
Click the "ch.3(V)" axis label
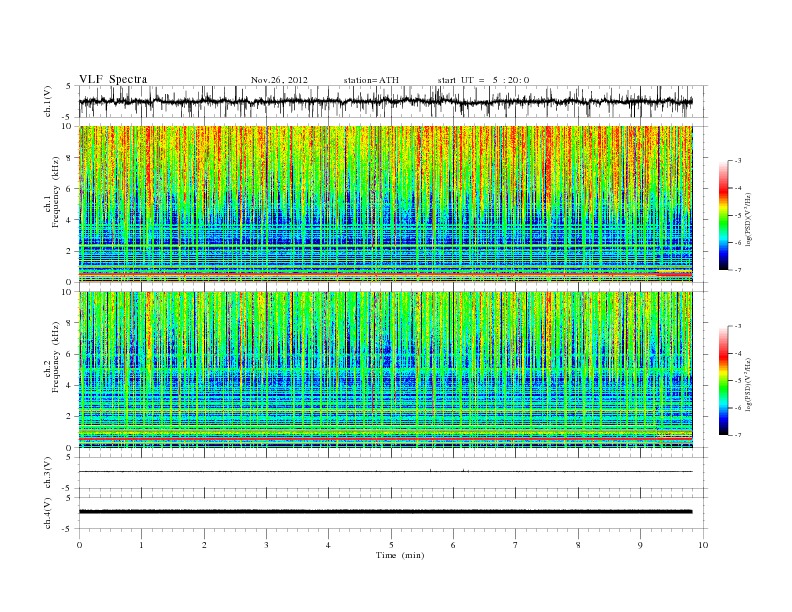coord(48,473)
